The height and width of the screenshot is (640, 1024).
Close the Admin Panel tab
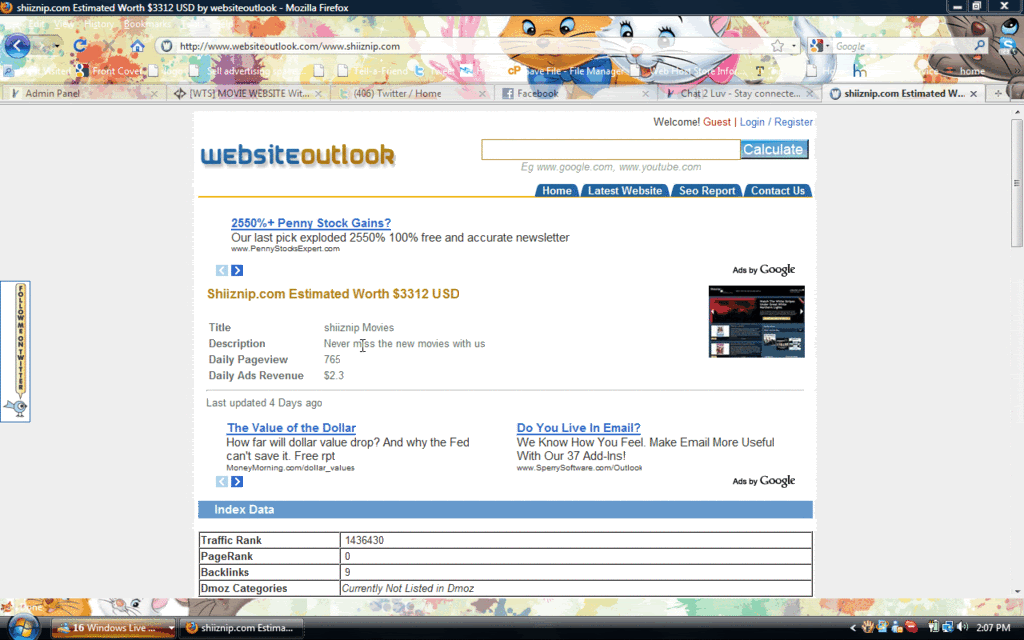[154, 94]
